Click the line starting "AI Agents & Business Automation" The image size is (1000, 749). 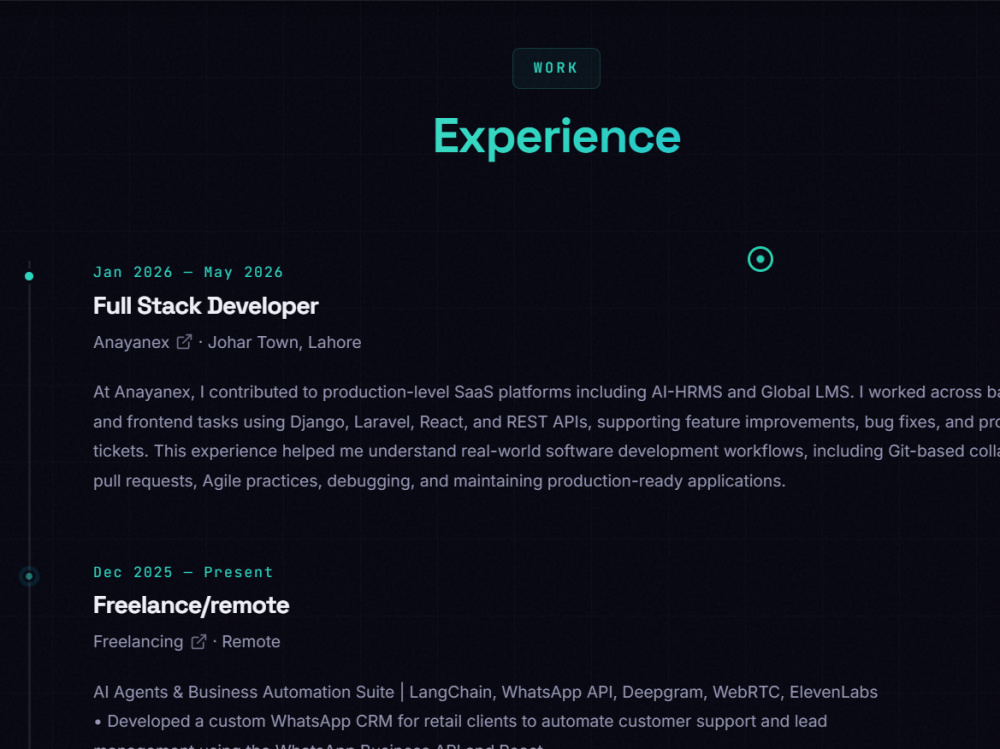pos(485,692)
